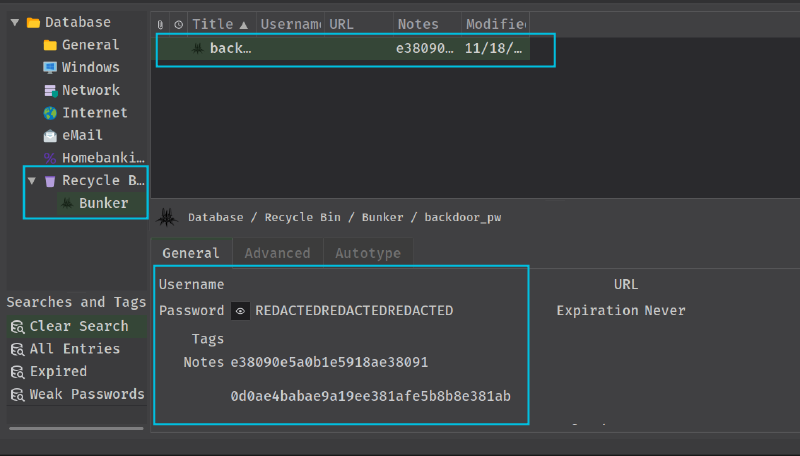800x456 pixels.
Task: Click the paperclip attachments column header
Action: (160, 24)
